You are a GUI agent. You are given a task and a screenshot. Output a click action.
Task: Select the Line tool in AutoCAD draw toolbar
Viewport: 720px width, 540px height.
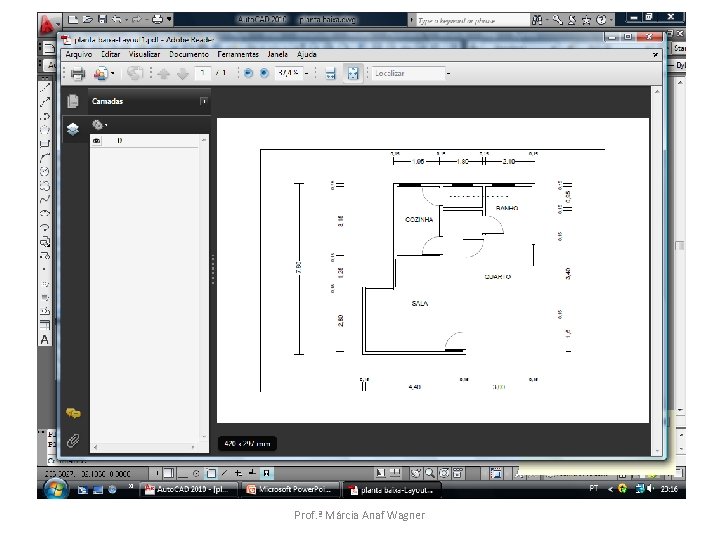[x=45, y=88]
